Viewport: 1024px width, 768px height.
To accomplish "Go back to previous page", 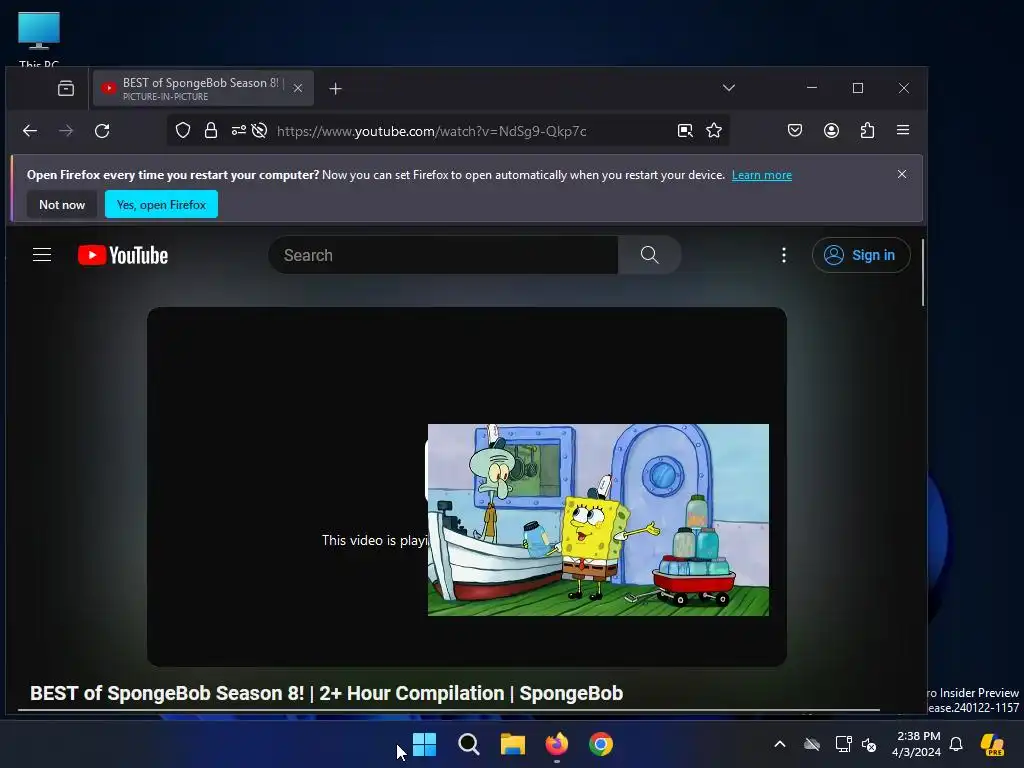I will click(x=29, y=131).
